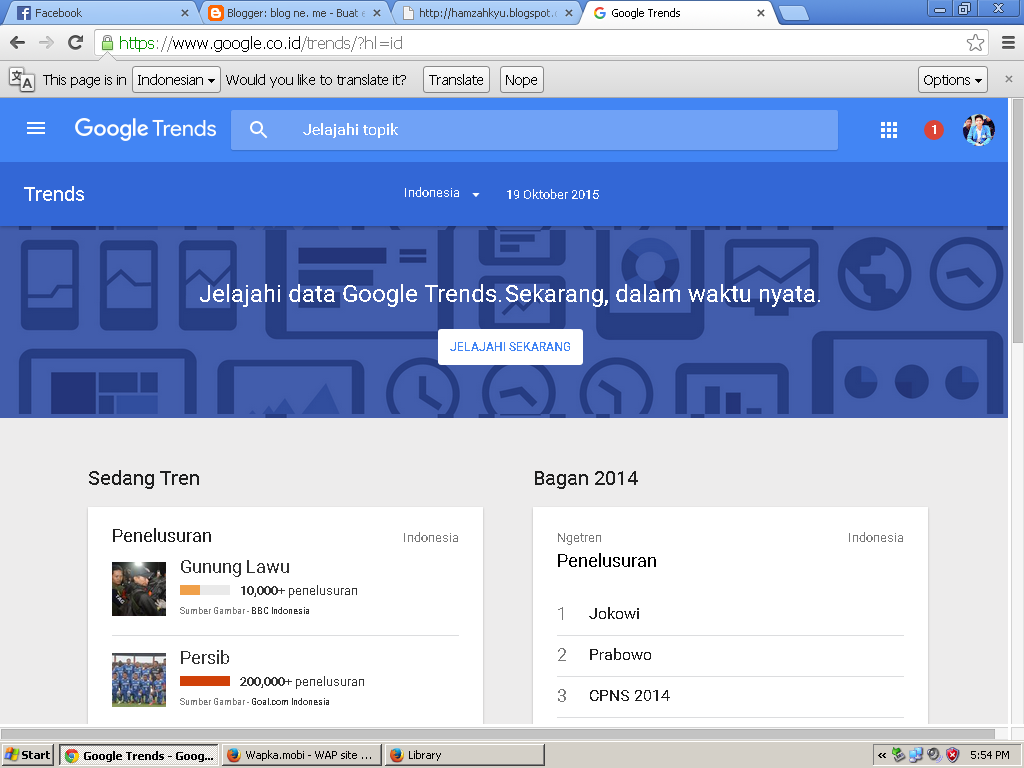Go back with the browser back arrow
This screenshot has width=1024, height=768.
(18, 43)
